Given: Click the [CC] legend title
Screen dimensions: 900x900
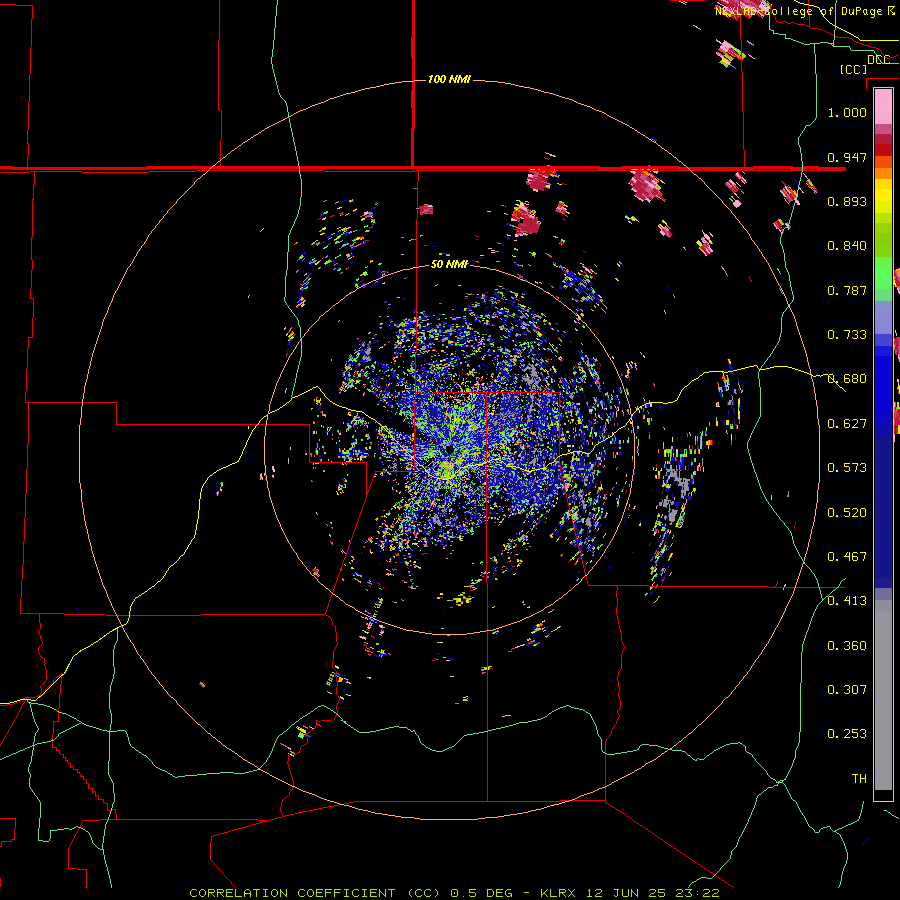Looking at the screenshot, I should (853, 69).
